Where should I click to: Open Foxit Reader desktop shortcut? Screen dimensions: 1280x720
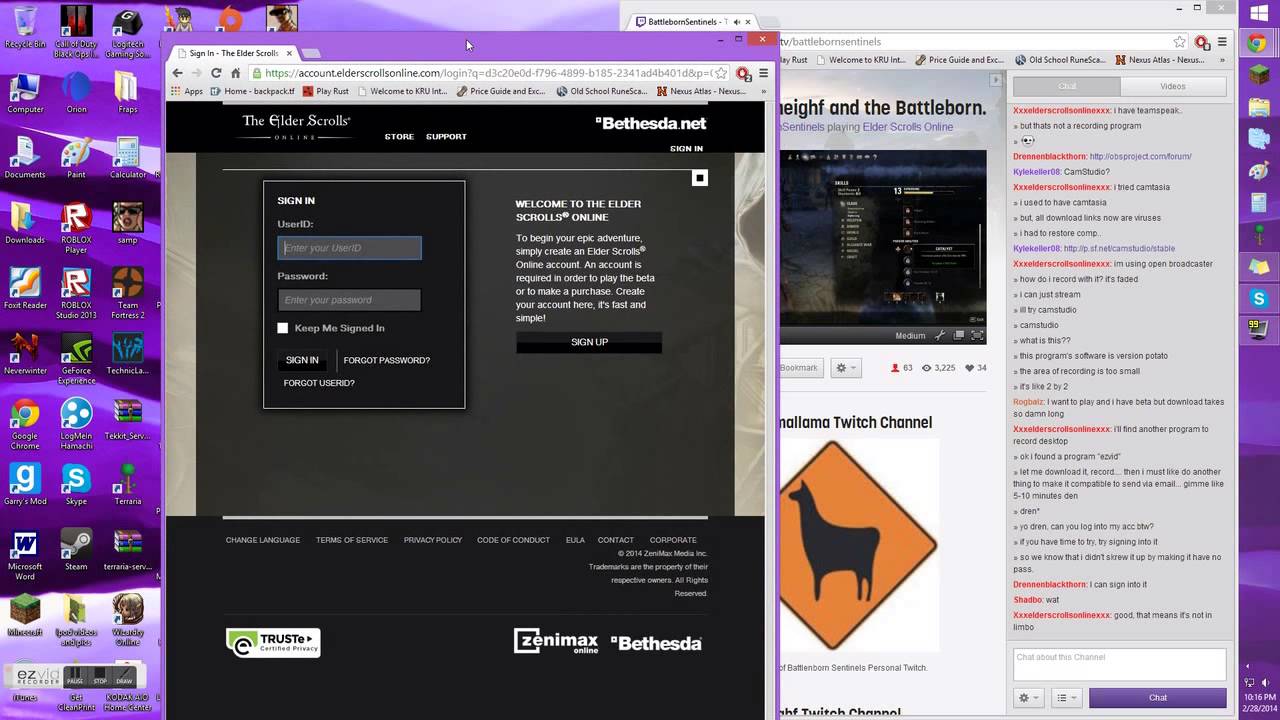click(x=24, y=288)
